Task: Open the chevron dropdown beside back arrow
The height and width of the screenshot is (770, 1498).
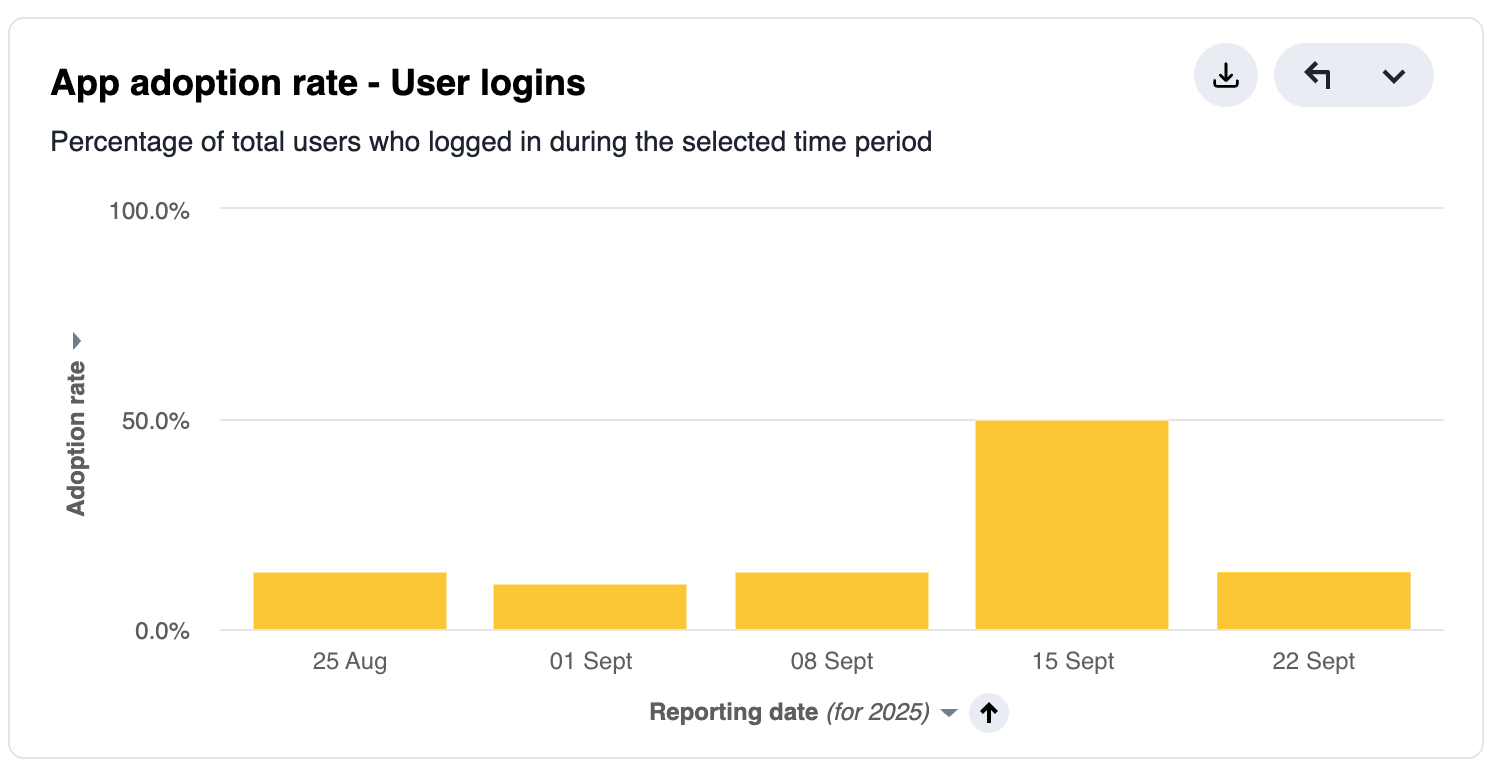Action: (1394, 76)
